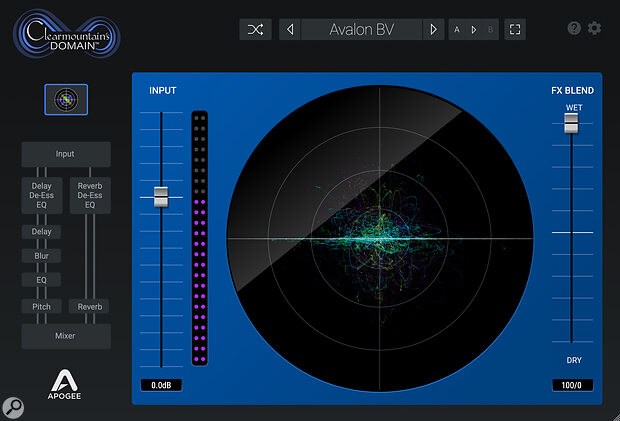Select the A comparison state
Image resolution: width=620 pixels, height=421 pixels.
(457, 29)
